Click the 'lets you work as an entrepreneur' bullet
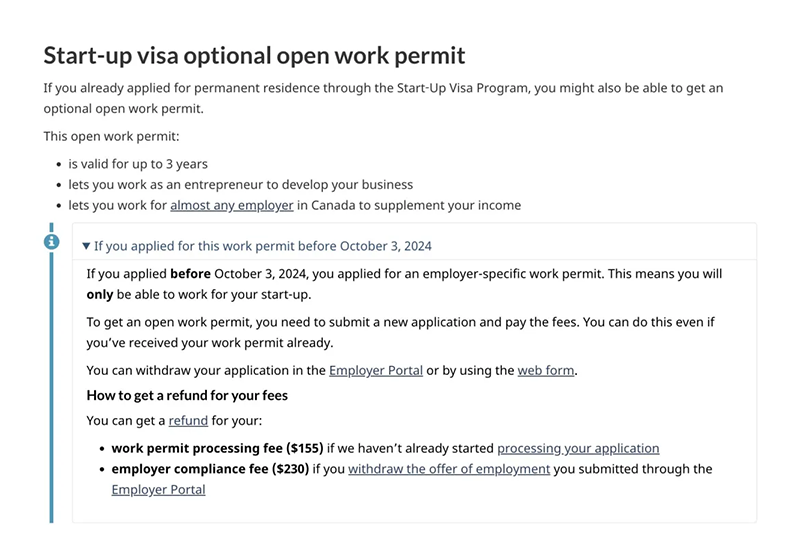The image size is (794, 560). pyautogui.click(x=240, y=185)
